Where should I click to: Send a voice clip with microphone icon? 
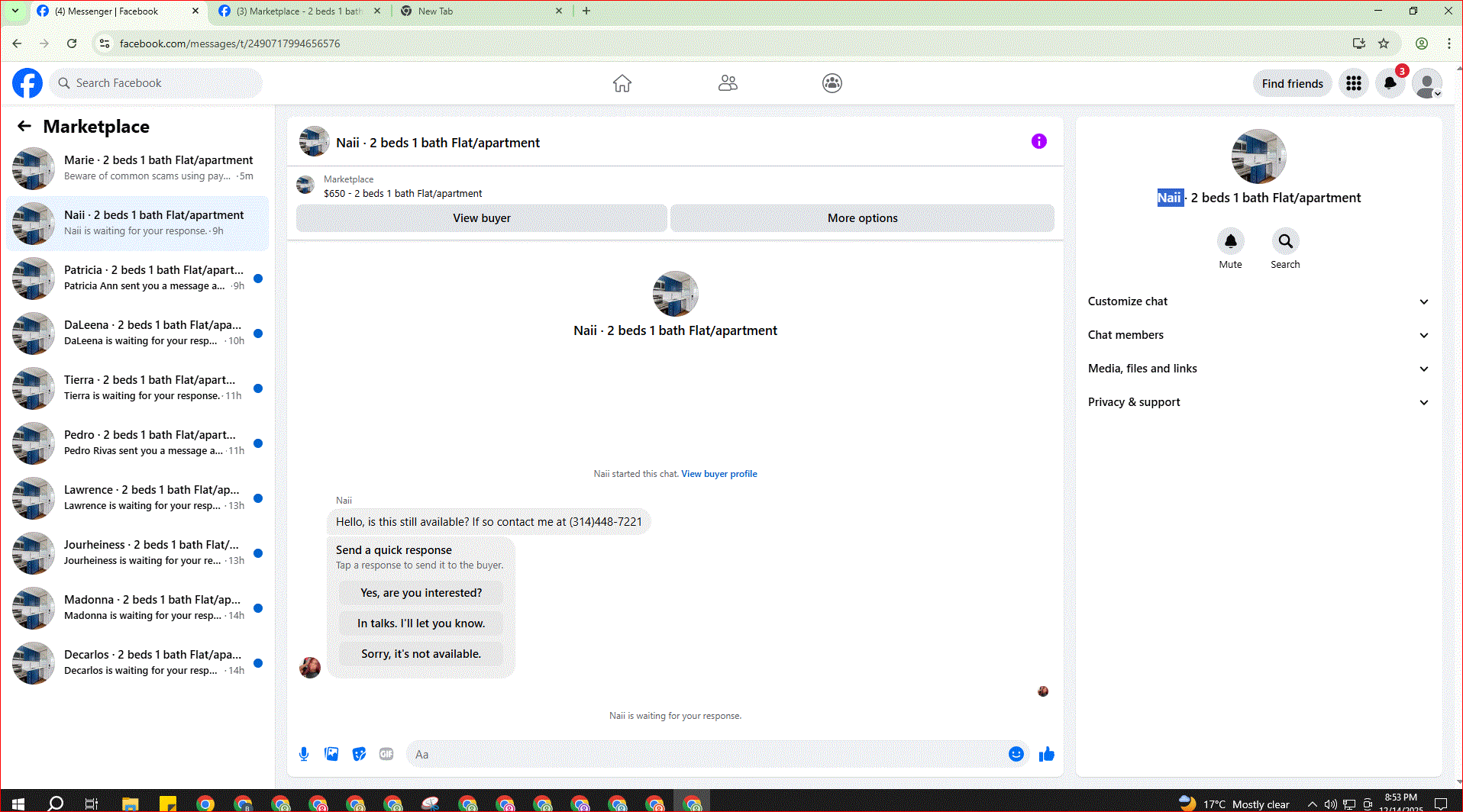pos(304,754)
